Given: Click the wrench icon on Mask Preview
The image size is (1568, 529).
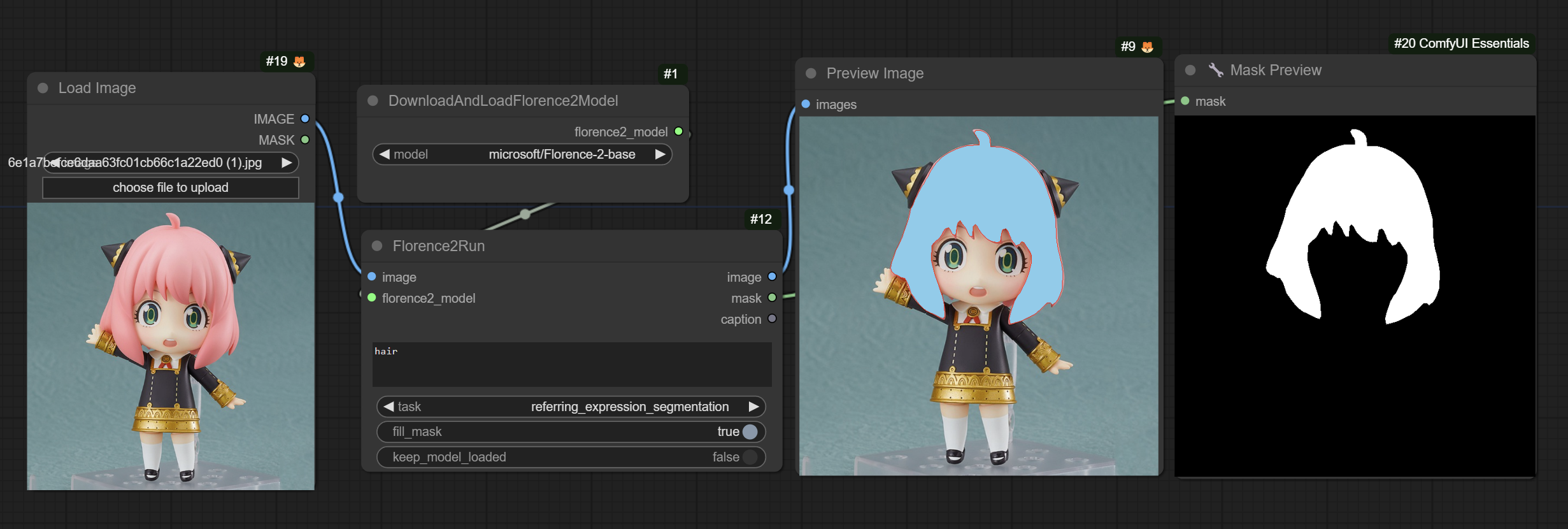Looking at the screenshot, I should 1216,70.
